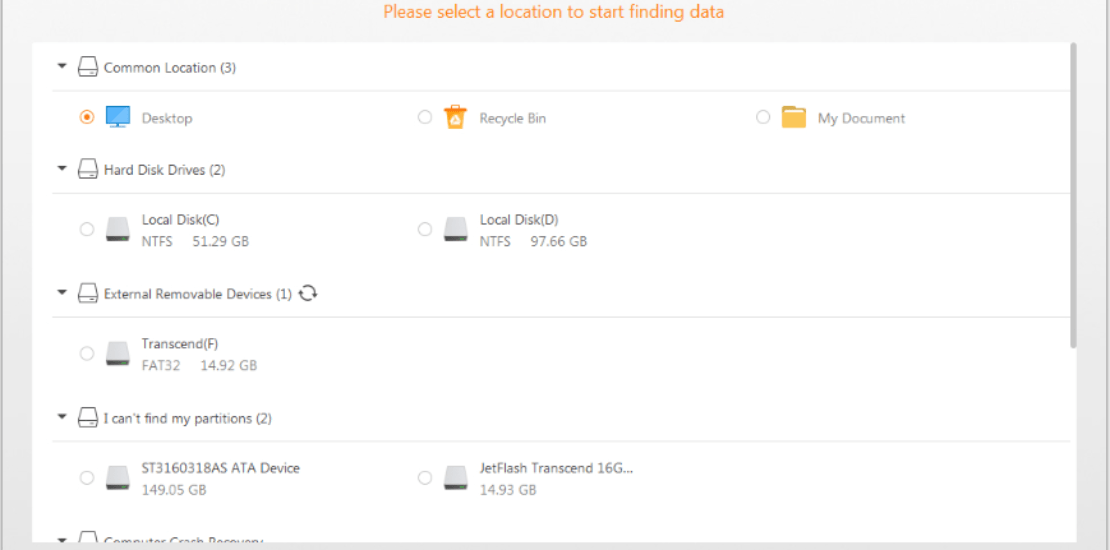Viewport: 1110px width, 550px height.
Task: Collapse I can't find my partitions section
Action: (x=62, y=417)
